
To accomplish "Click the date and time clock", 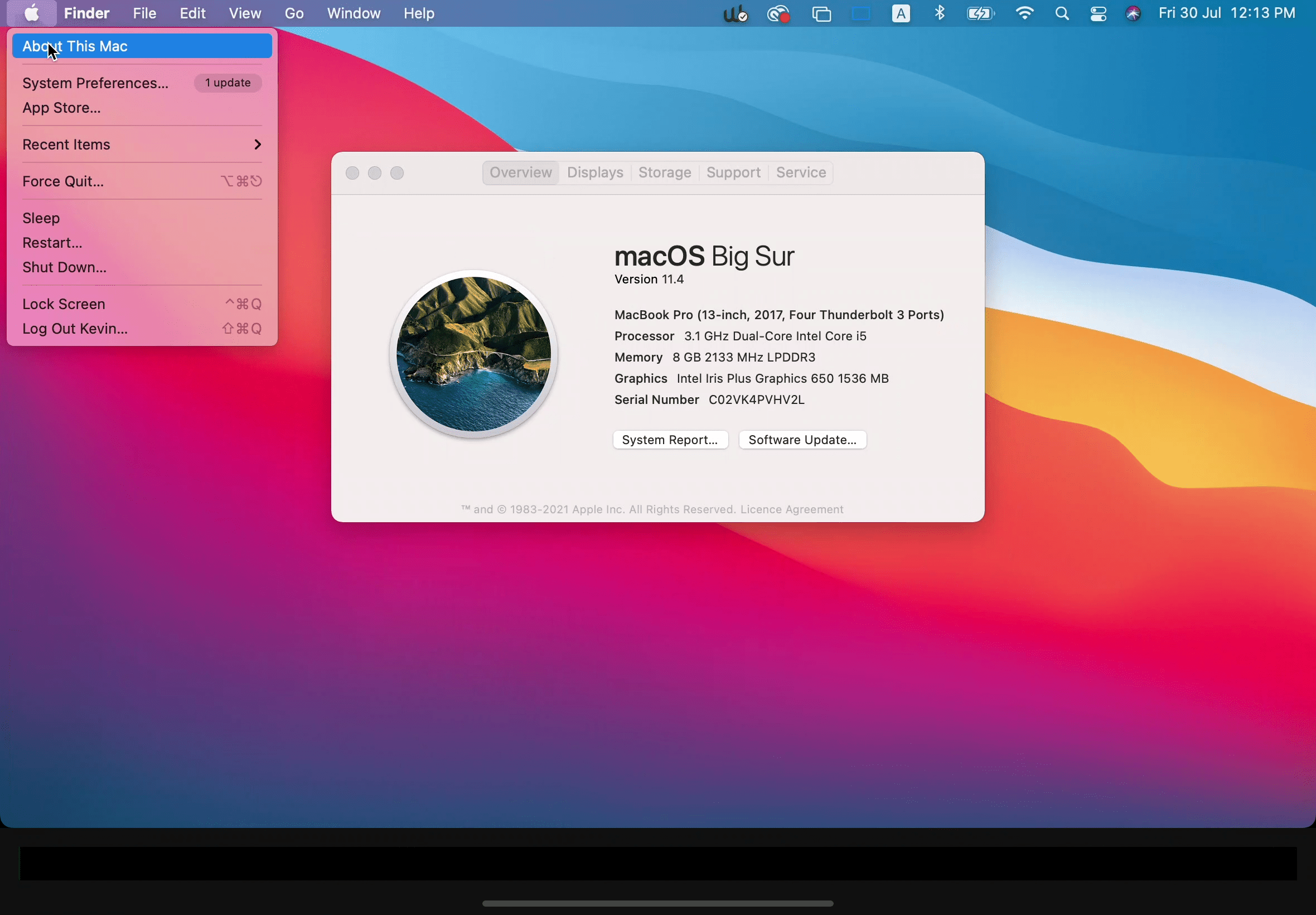I will tap(1226, 13).
